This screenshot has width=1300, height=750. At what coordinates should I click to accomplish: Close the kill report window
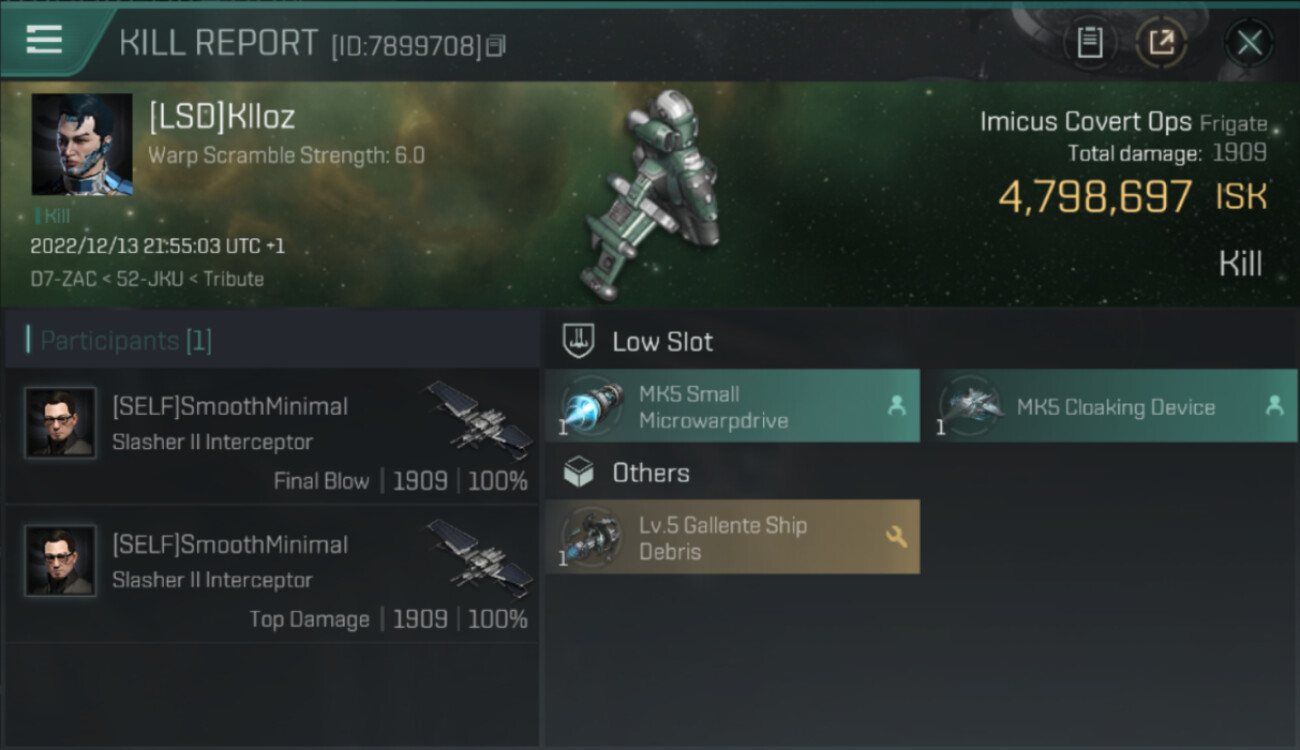[x=1249, y=43]
